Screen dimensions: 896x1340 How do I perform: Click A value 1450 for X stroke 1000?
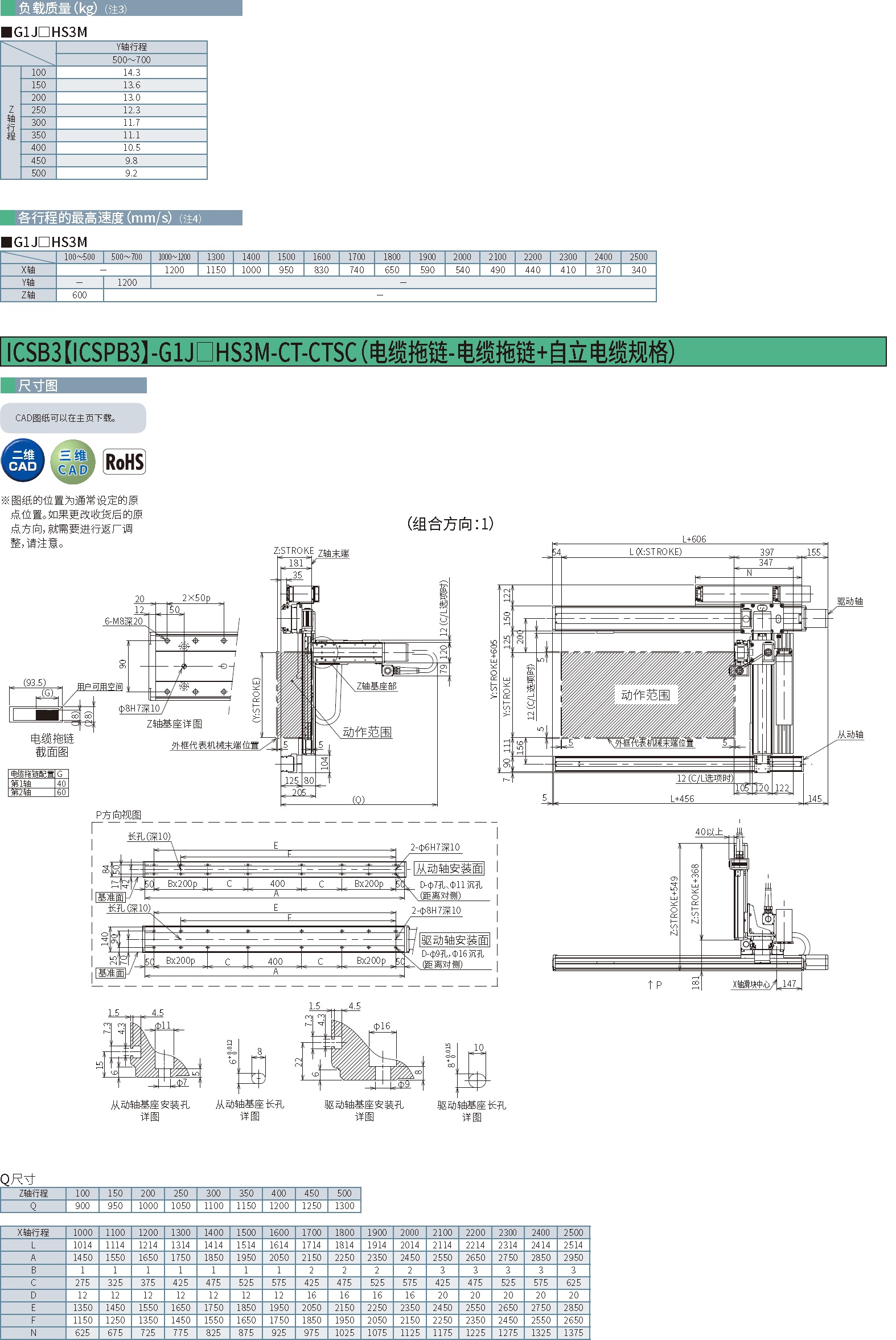tap(83, 1257)
